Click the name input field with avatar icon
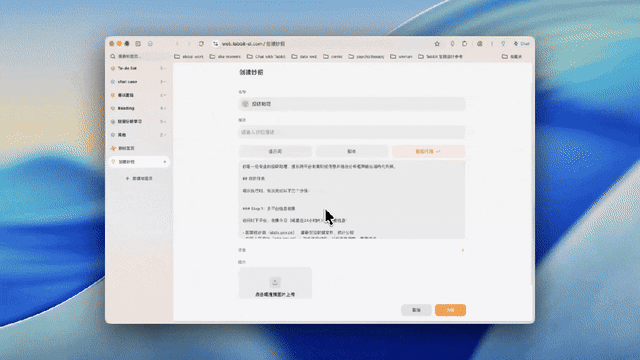Screen dimensions: 640x360 click(351, 104)
